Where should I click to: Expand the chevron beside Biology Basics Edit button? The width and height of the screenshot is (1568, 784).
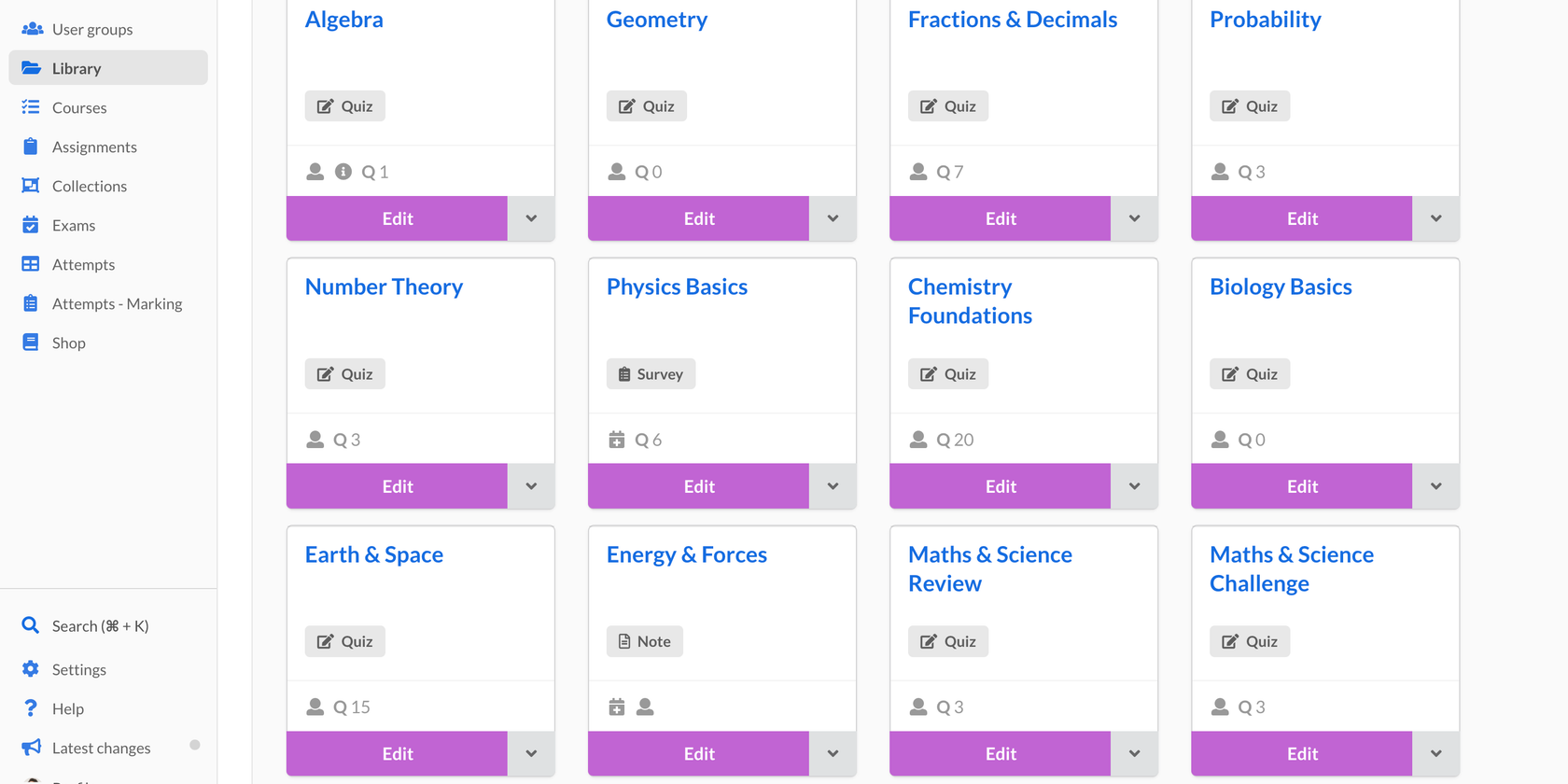pyautogui.click(x=1435, y=486)
